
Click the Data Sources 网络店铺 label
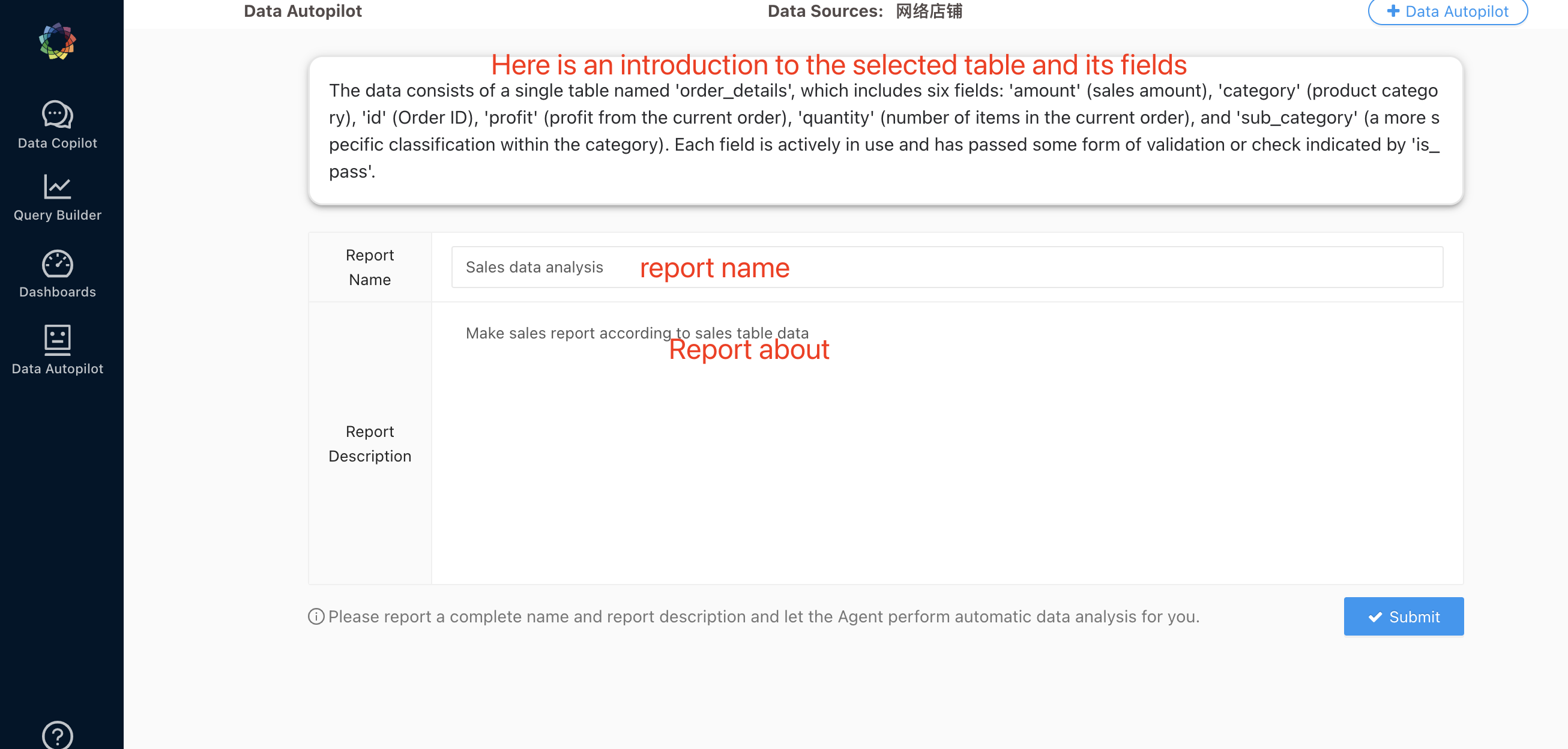point(864,11)
